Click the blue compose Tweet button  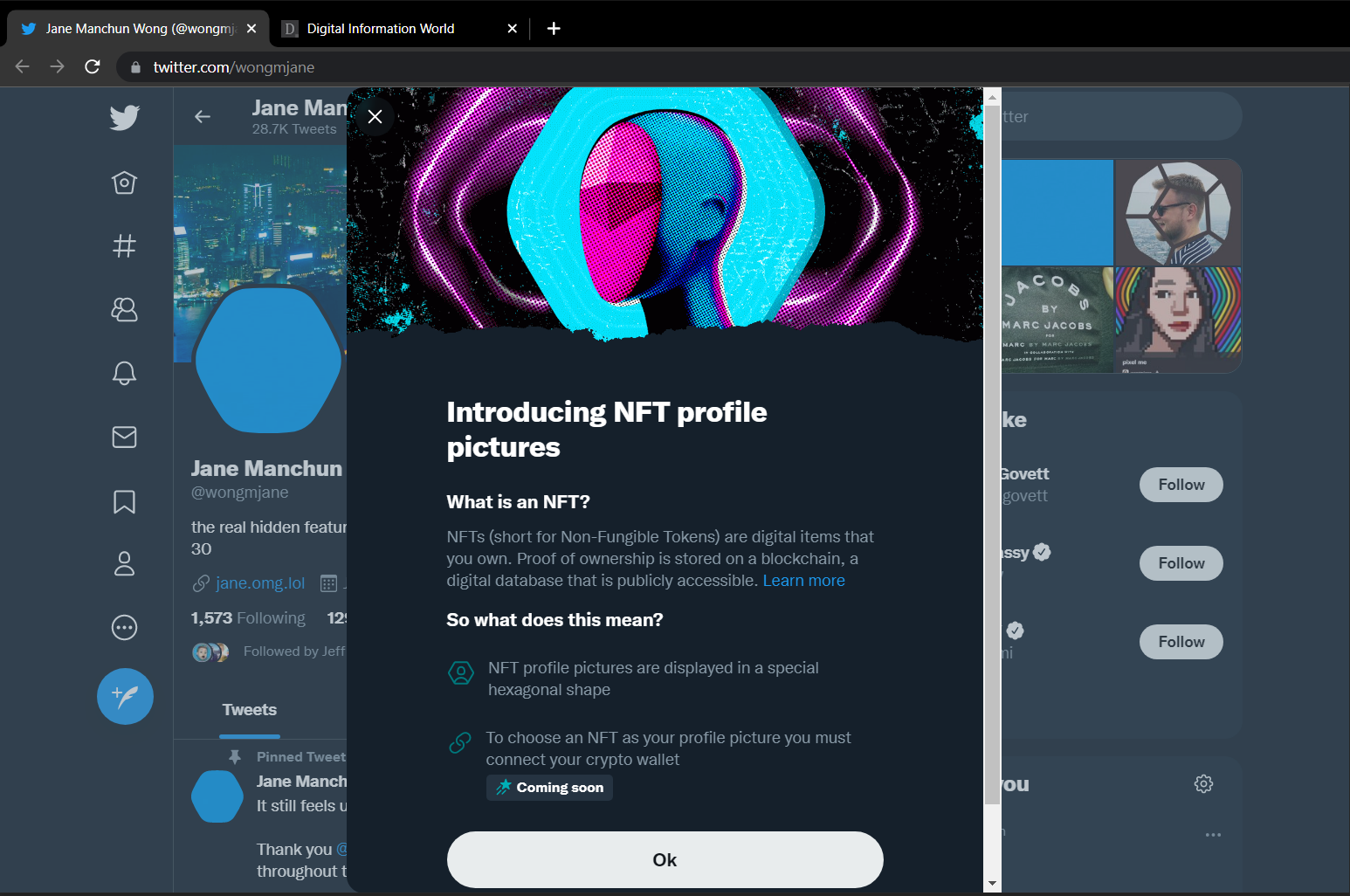point(125,696)
